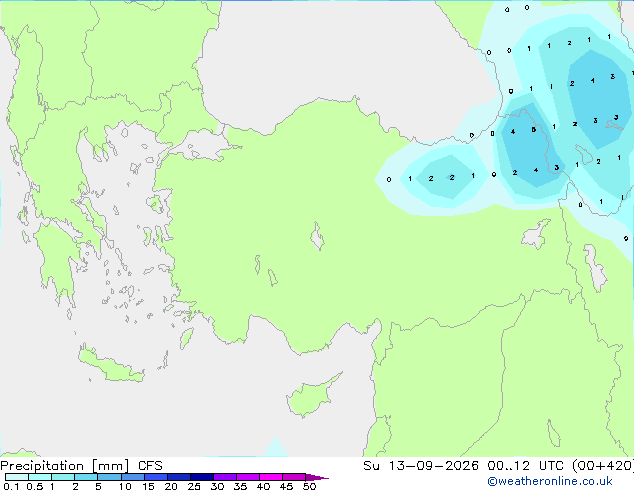
Task: Click the legend label '50'
Action: point(310,486)
